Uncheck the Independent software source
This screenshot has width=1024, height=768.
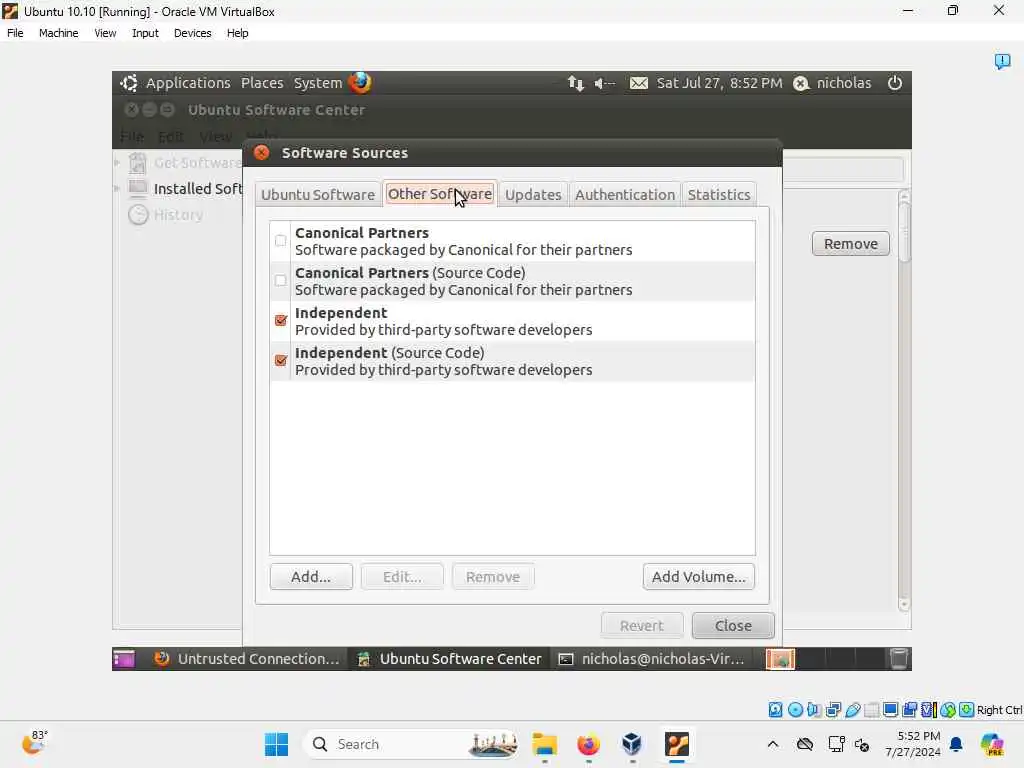[281, 321]
